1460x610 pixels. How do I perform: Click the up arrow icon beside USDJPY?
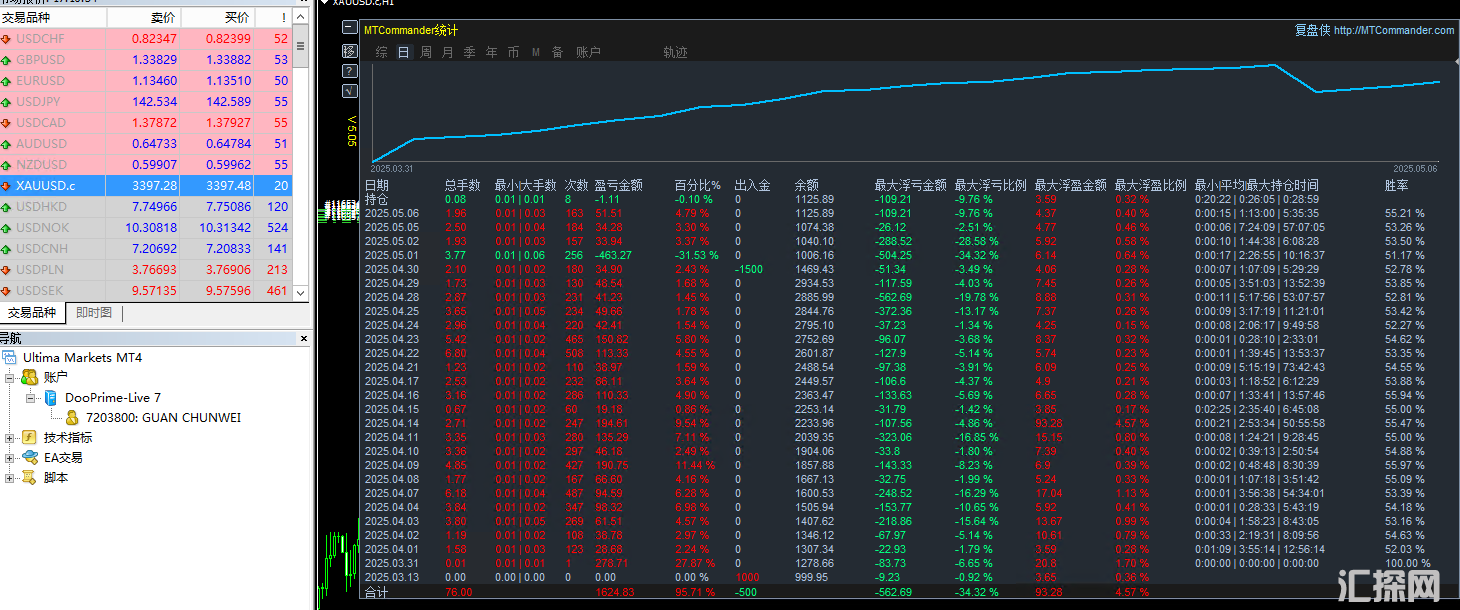7,102
